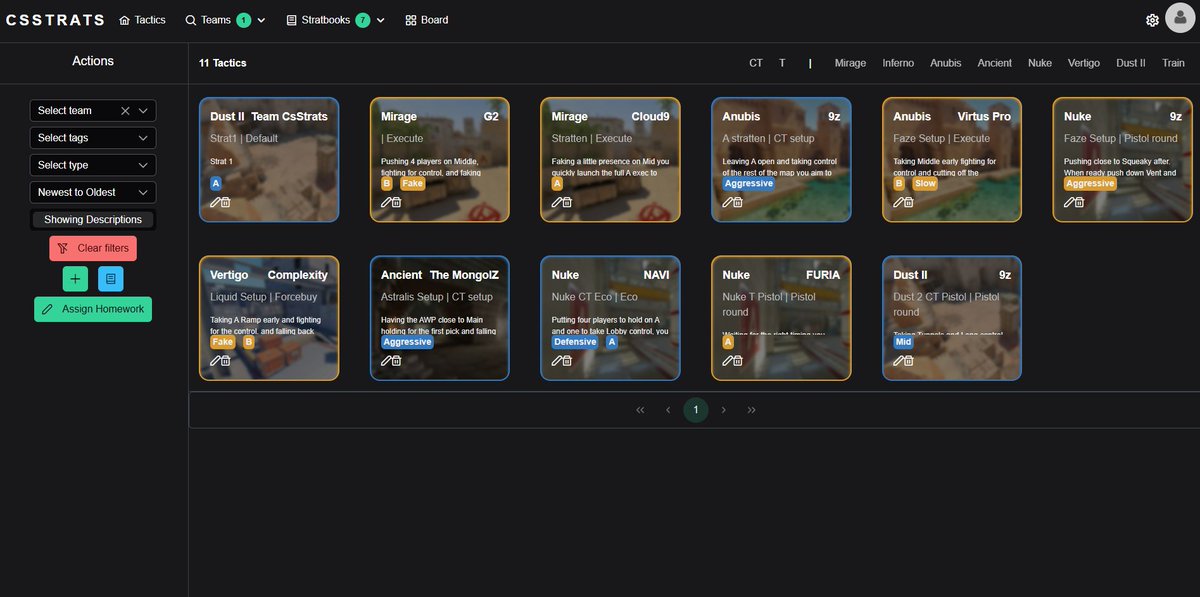Delete the Dust II Team CsStrats tactic
This screenshot has height=597, width=1200.
[x=226, y=202]
